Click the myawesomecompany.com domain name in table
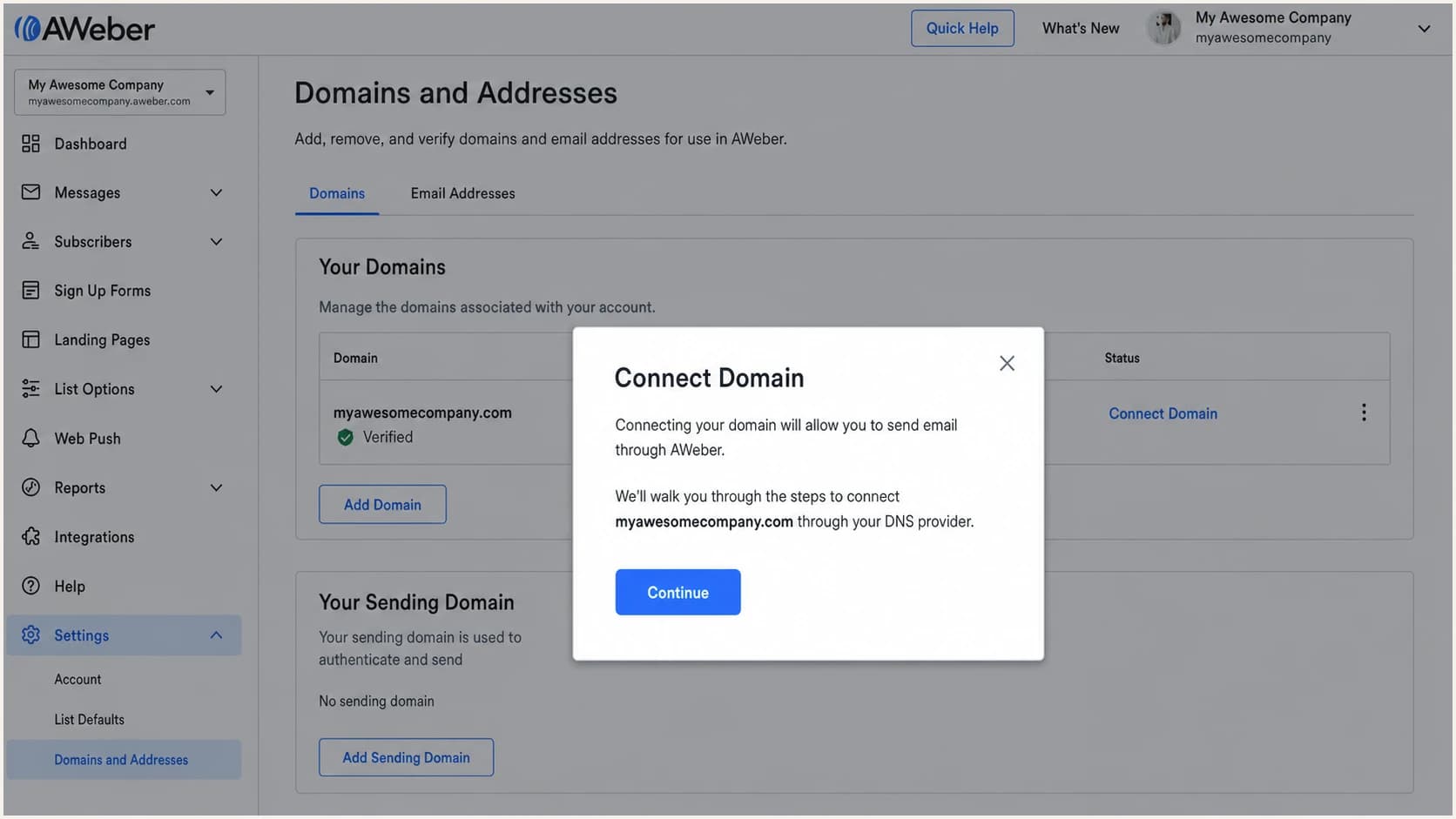The width and height of the screenshot is (1456, 819). (422, 413)
